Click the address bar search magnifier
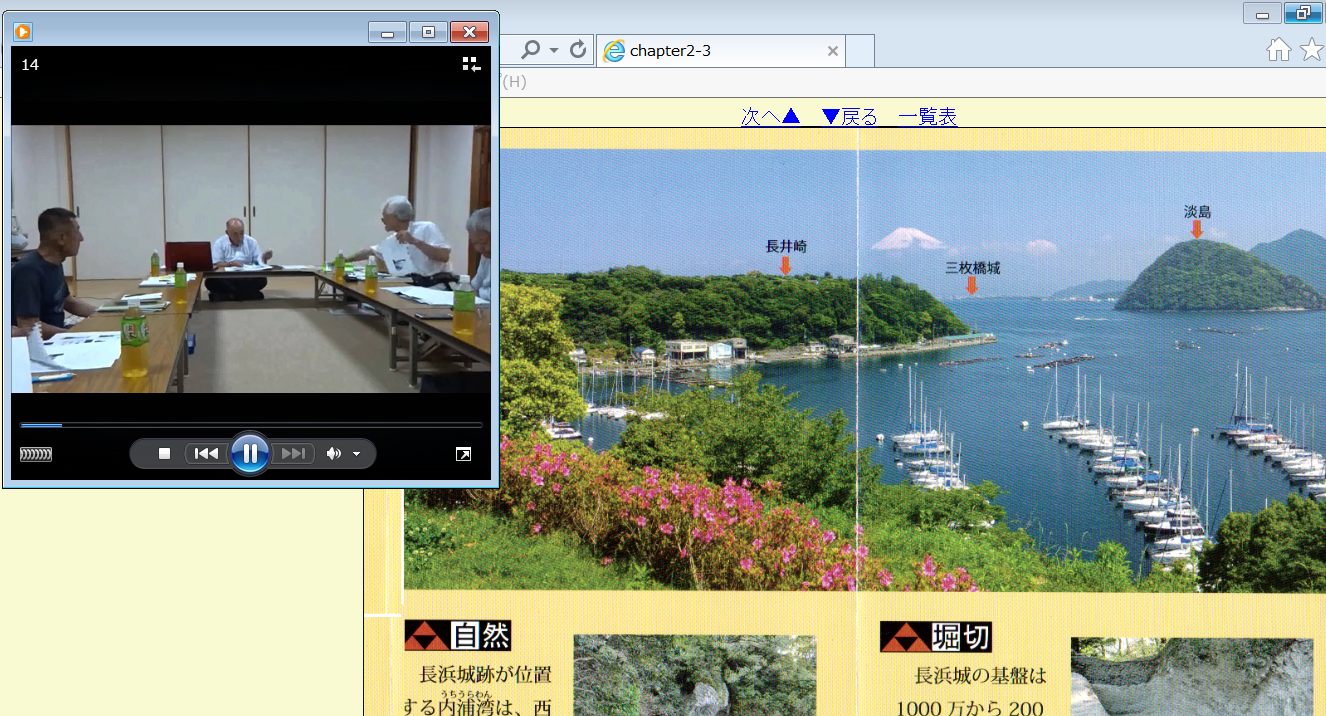This screenshot has height=716, width=1326. [x=531, y=50]
